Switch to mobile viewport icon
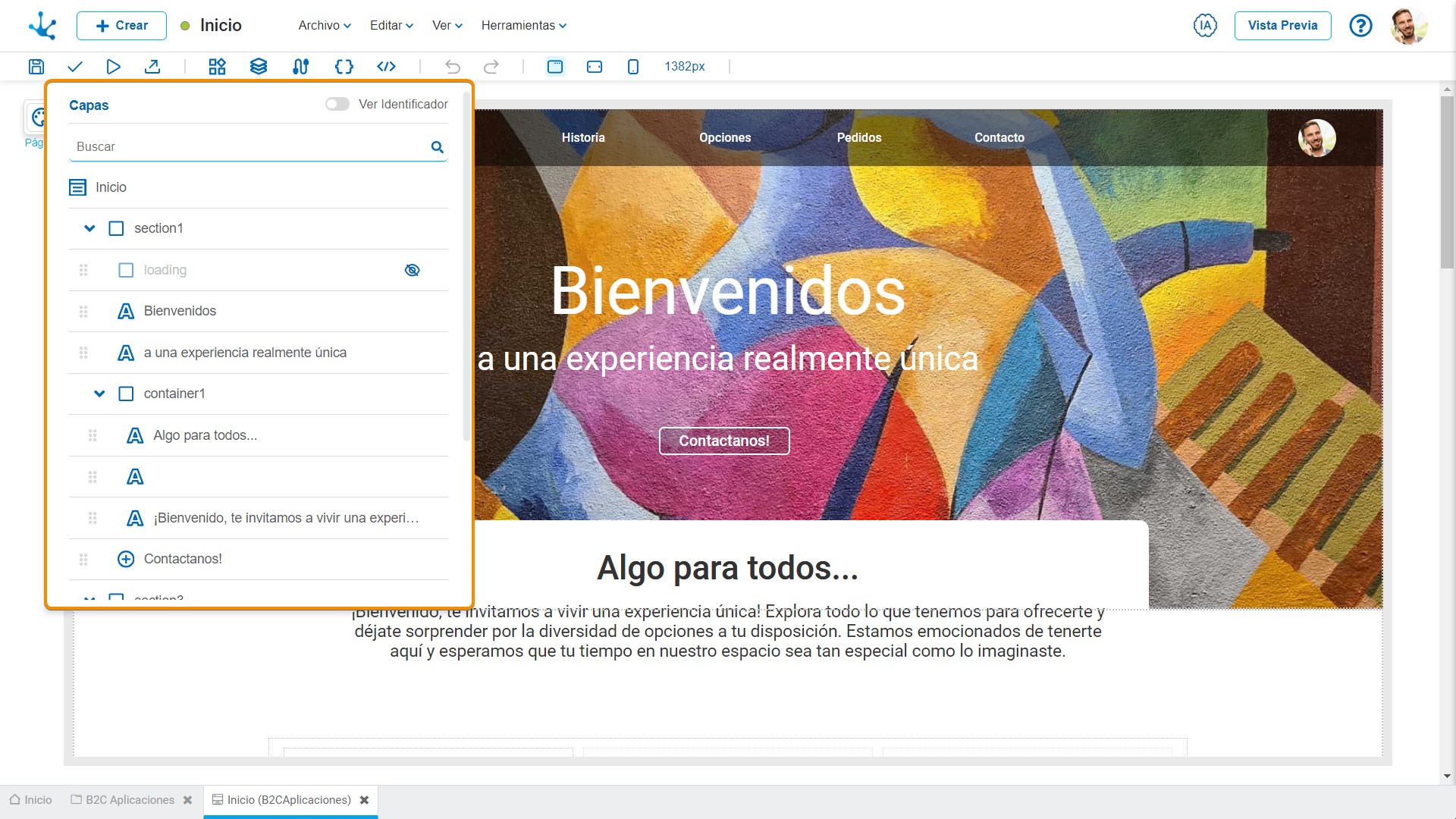The width and height of the screenshot is (1456, 819). [x=633, y=67]
